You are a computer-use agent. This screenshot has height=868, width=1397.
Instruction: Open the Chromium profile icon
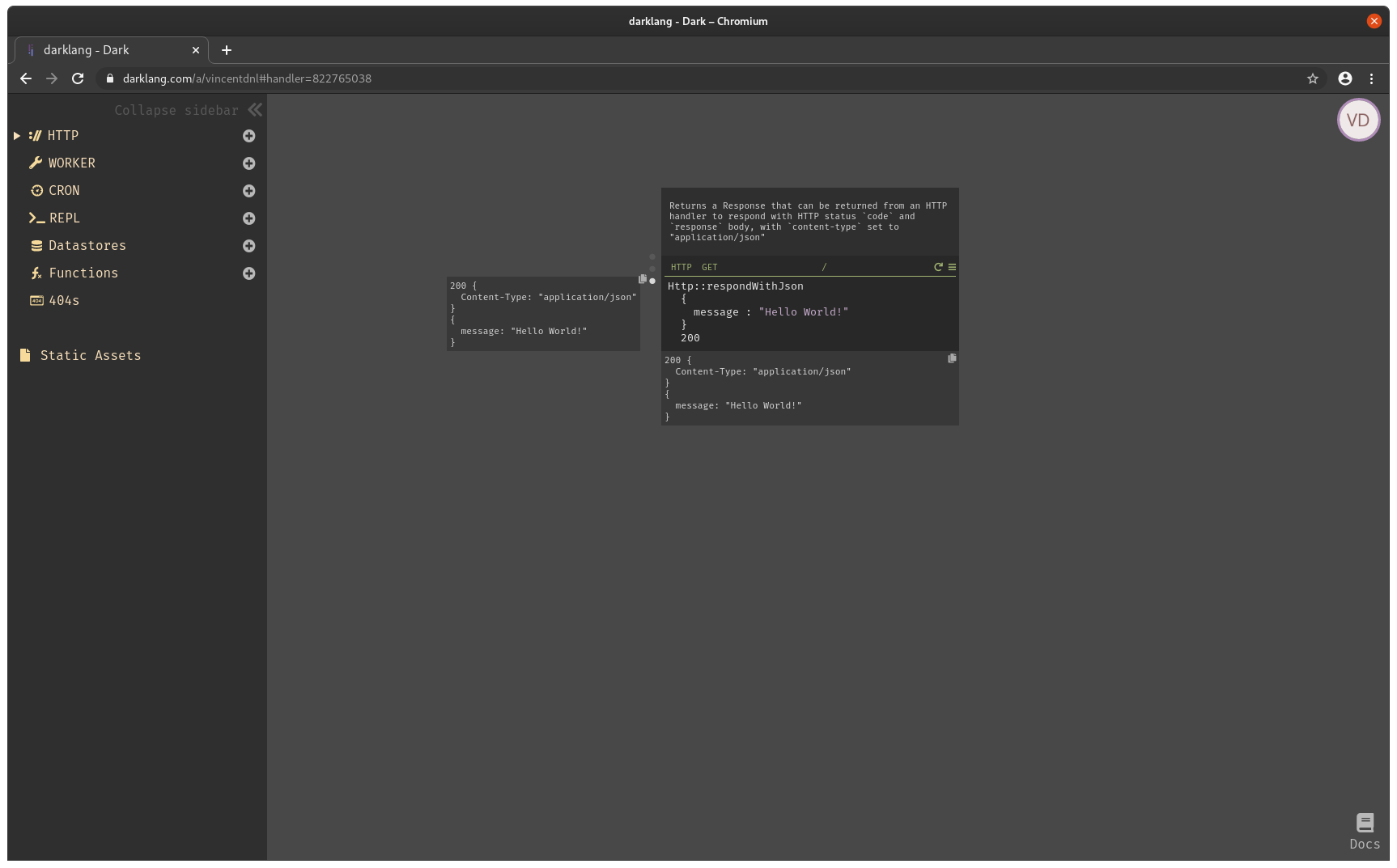[x=1345, y=78]
